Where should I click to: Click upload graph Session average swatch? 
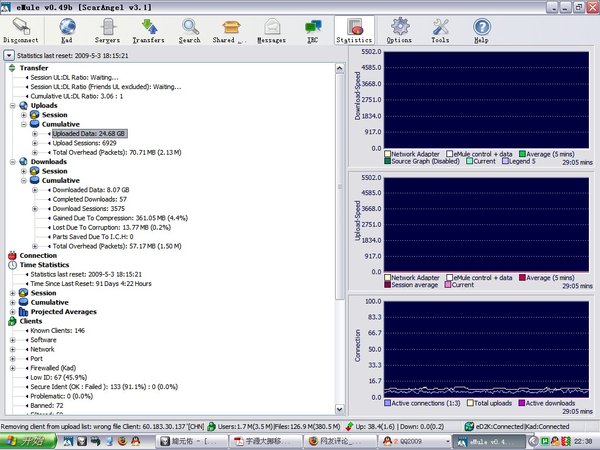coord(387,285)
